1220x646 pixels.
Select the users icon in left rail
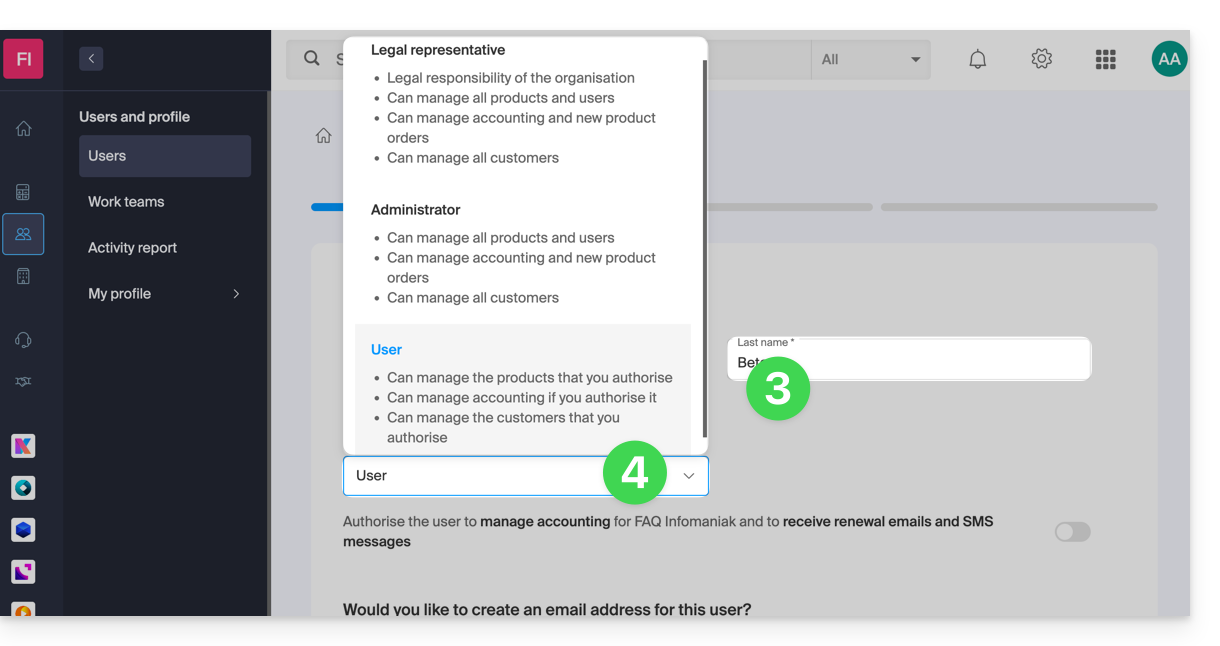pos(23,234)
